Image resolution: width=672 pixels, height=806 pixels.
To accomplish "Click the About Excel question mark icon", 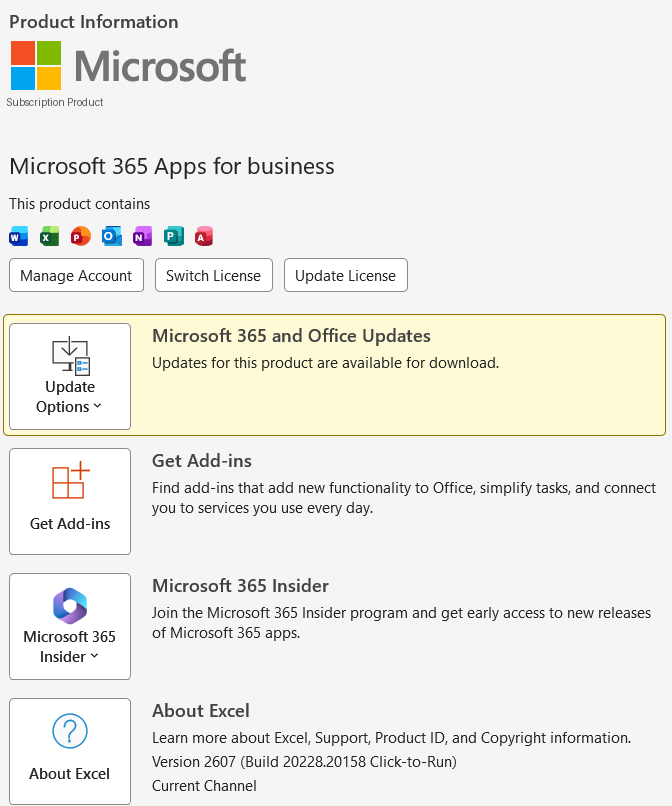I will pos(70,730).
